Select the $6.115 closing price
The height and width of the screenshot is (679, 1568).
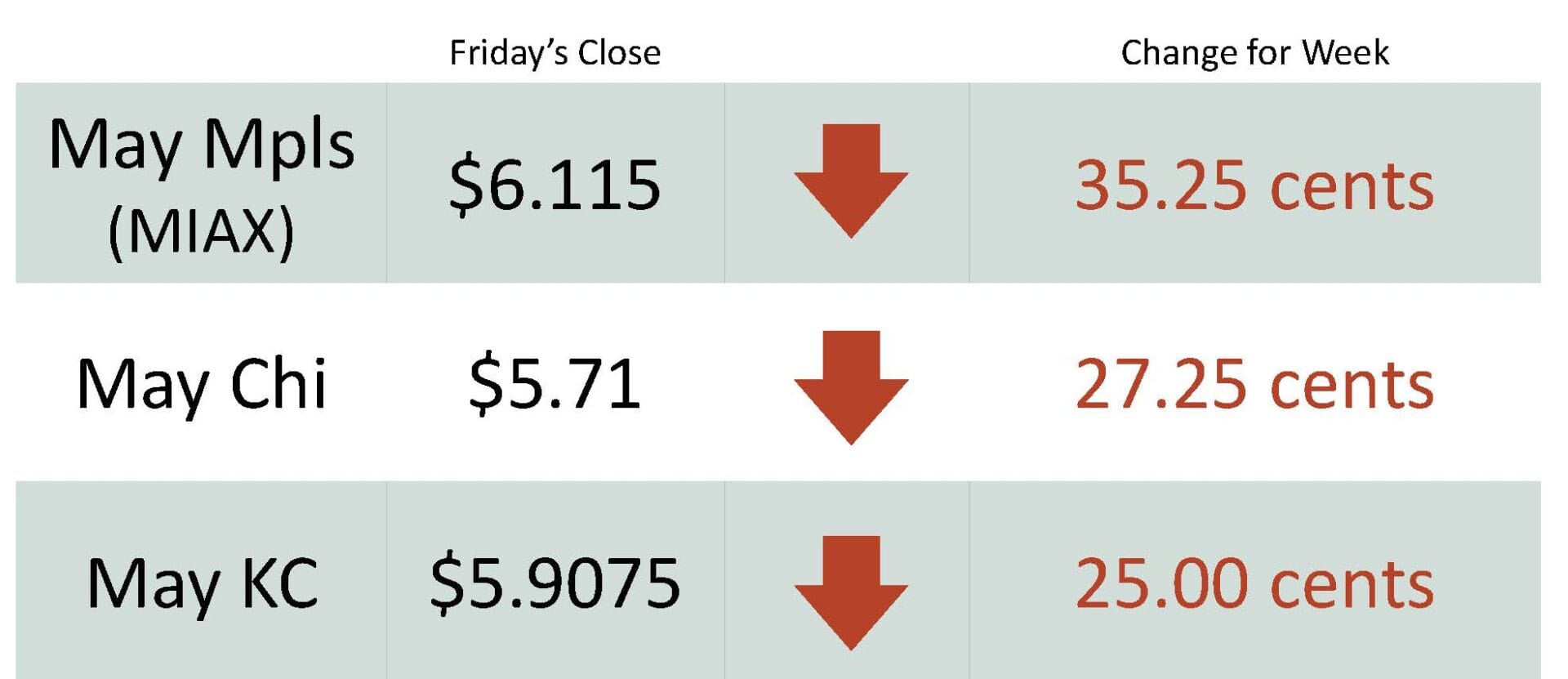coord(555,185)
